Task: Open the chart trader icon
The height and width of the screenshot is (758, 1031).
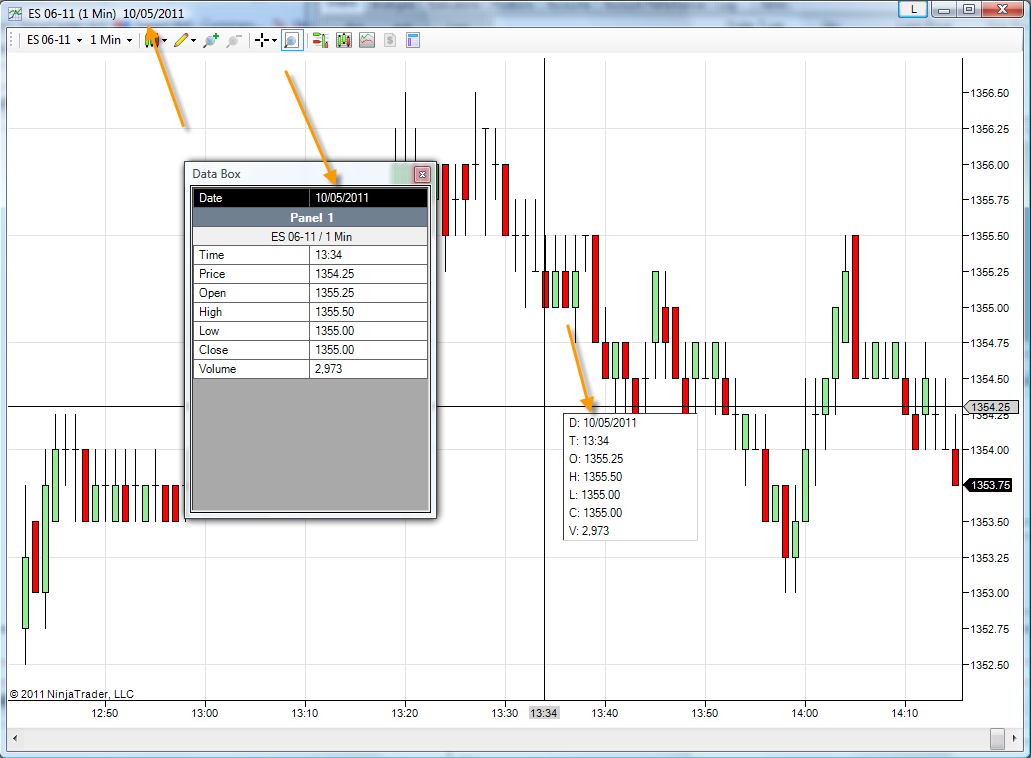Action: click(x=320, y=40)
